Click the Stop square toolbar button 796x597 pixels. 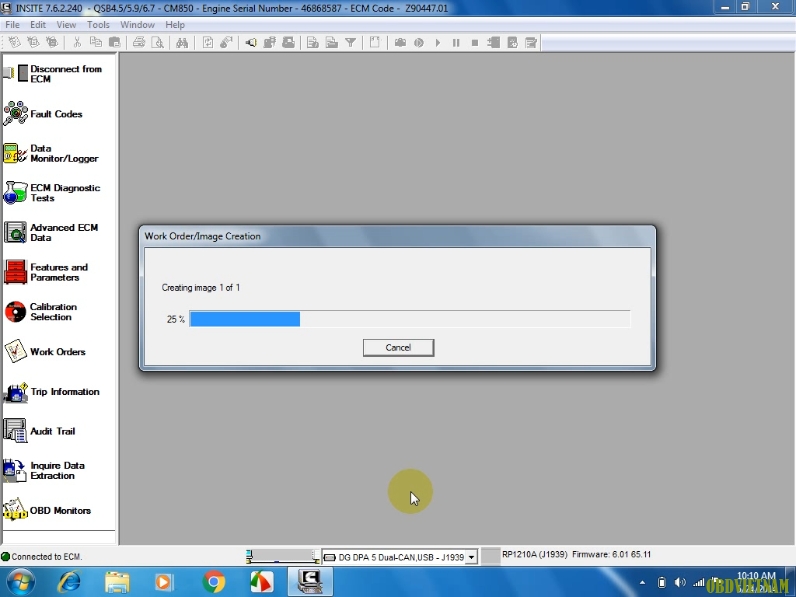click(x=475, y=43)
